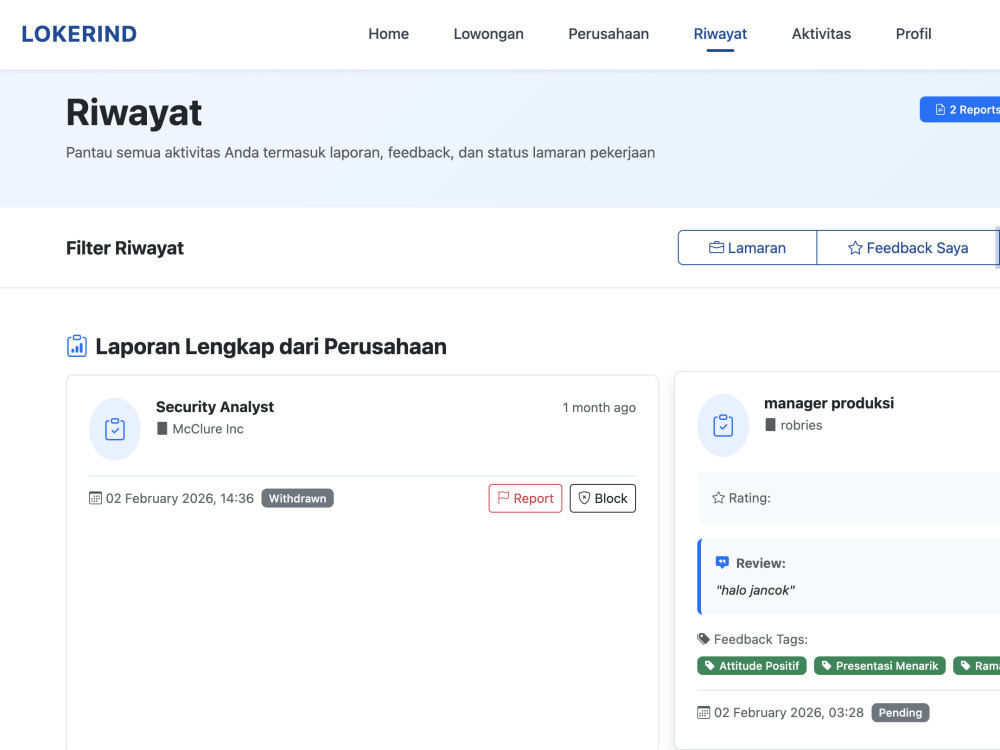Click the "halo jancok" review text
Screen dimensions: 1000x750
756,591
